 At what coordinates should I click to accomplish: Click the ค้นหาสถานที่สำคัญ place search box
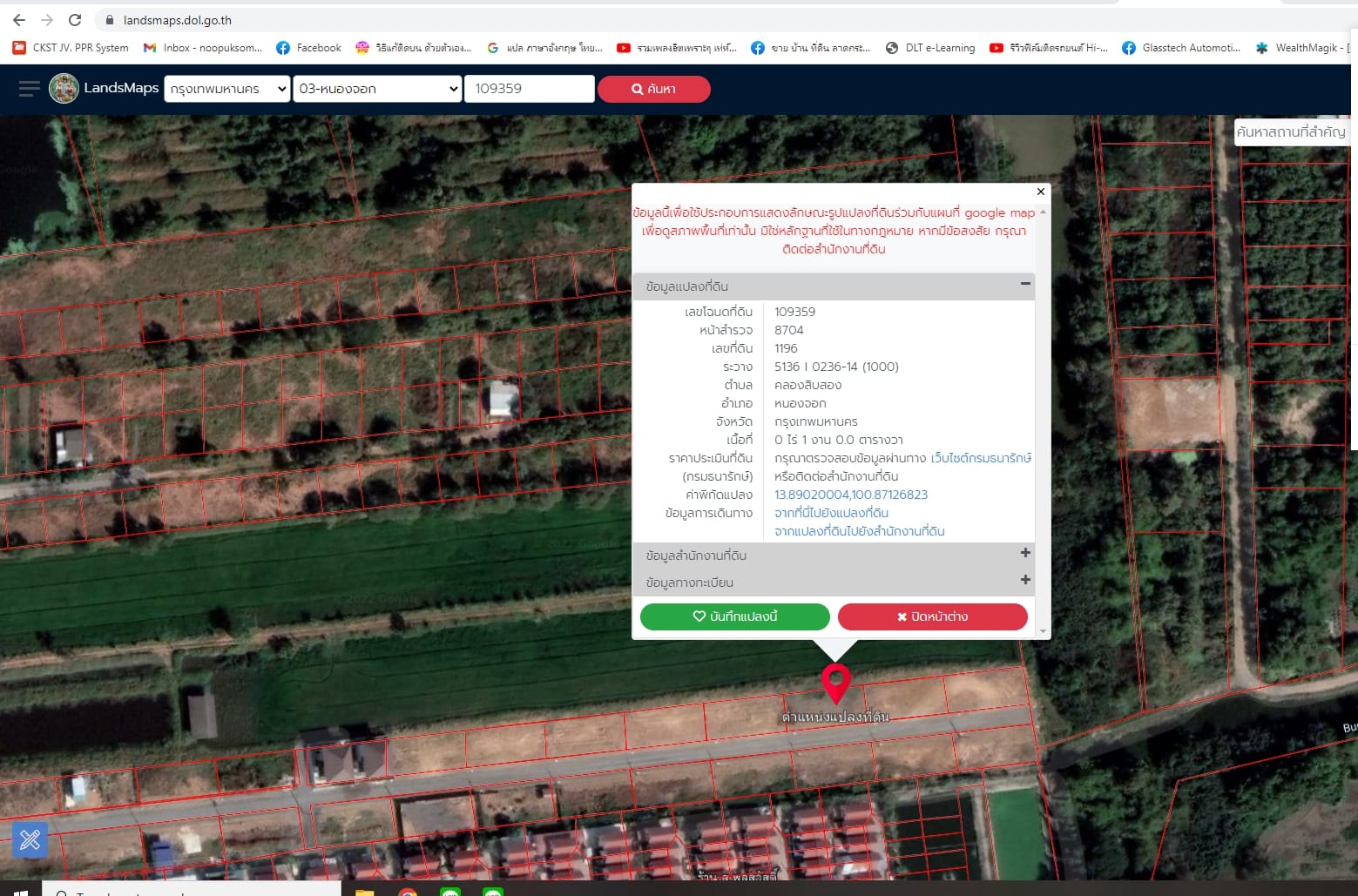1292,132
